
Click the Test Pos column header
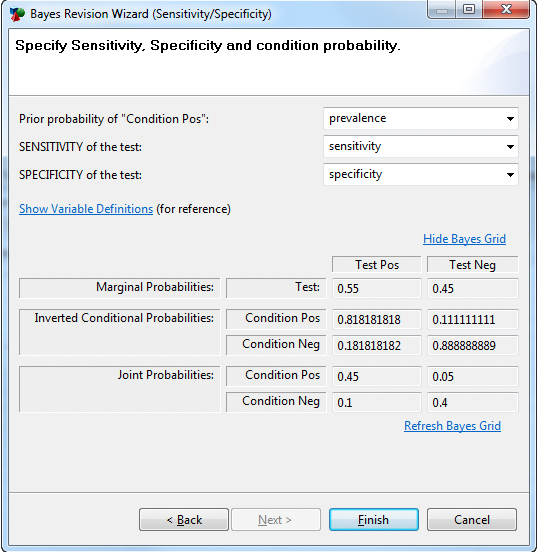[376, 264]
